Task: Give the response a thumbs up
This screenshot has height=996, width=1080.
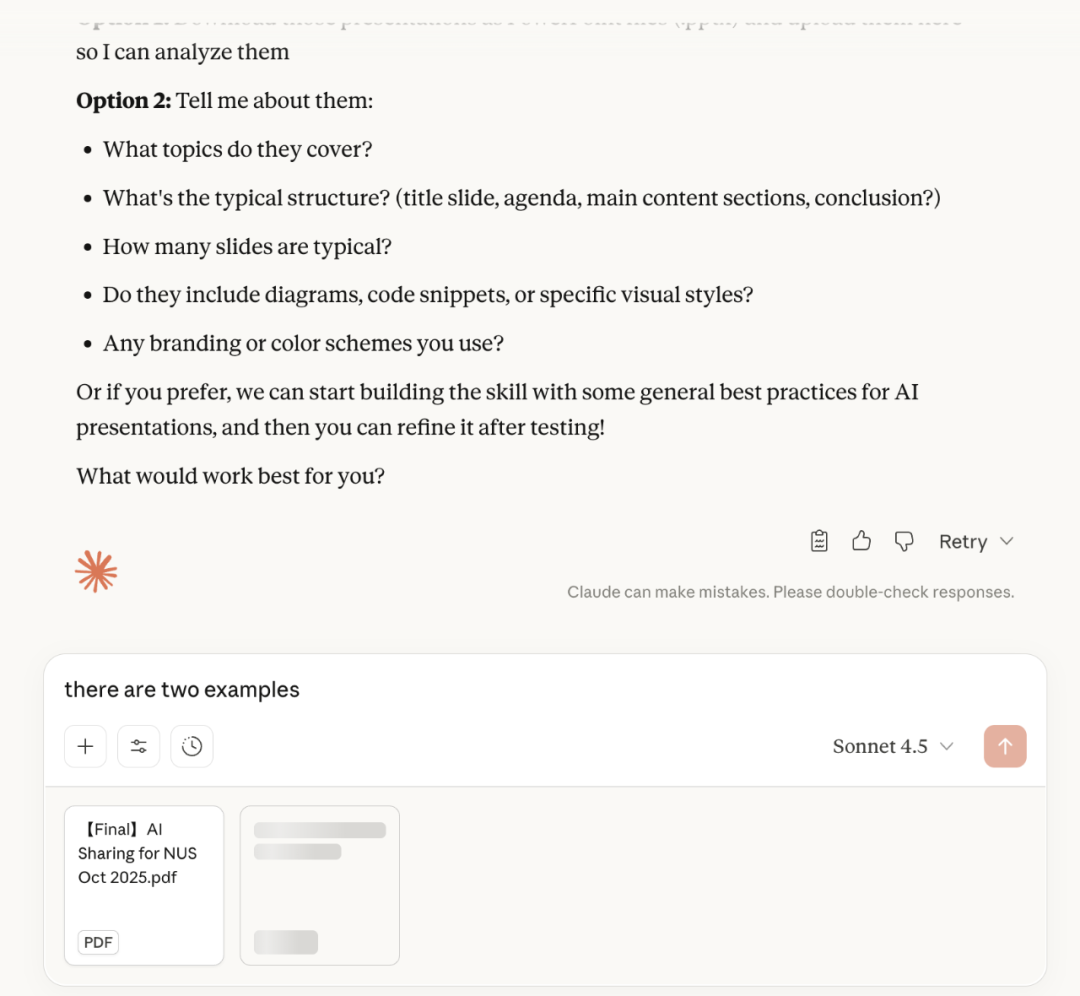Action: [861, 541]
